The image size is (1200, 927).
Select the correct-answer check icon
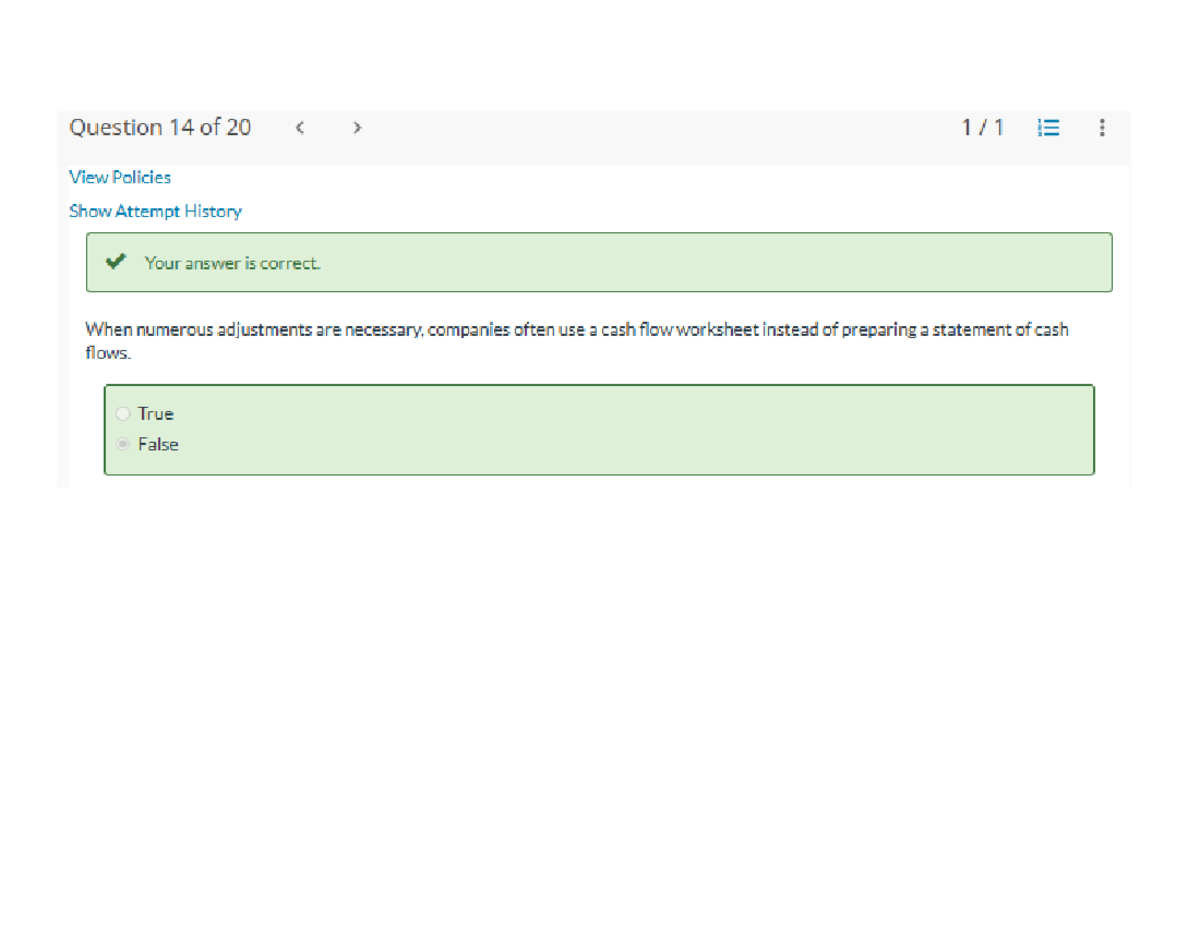tap(116, 261)
